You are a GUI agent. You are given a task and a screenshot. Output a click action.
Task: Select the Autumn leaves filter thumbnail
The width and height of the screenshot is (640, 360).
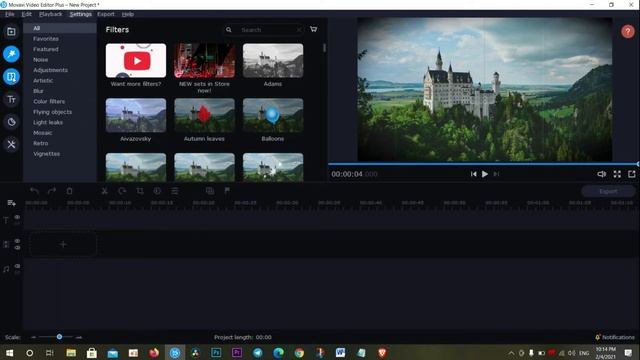coord(204,115)
